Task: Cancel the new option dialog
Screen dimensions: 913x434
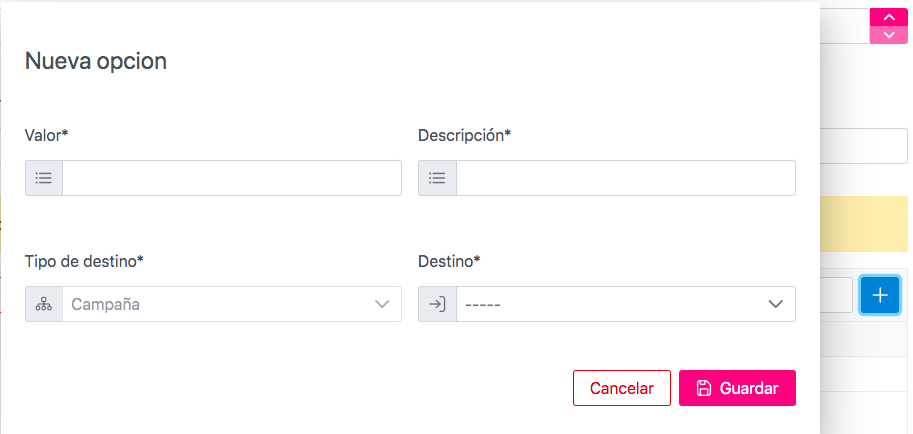Action: pos(622,388)
